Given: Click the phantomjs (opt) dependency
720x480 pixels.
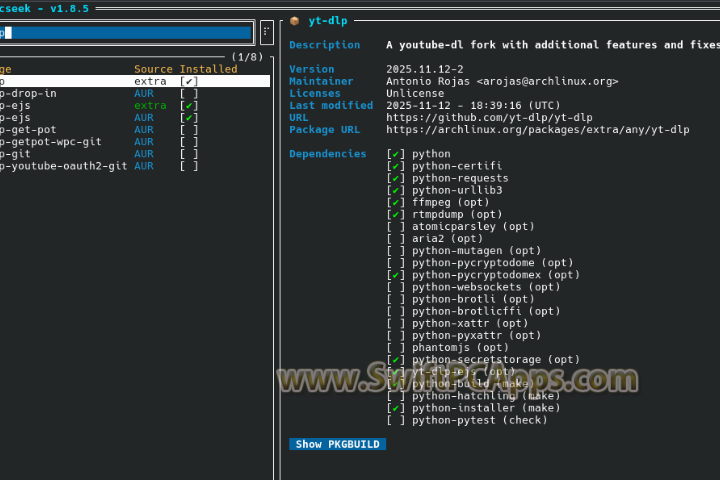Looking at the screenshot, I should [460, 347].
